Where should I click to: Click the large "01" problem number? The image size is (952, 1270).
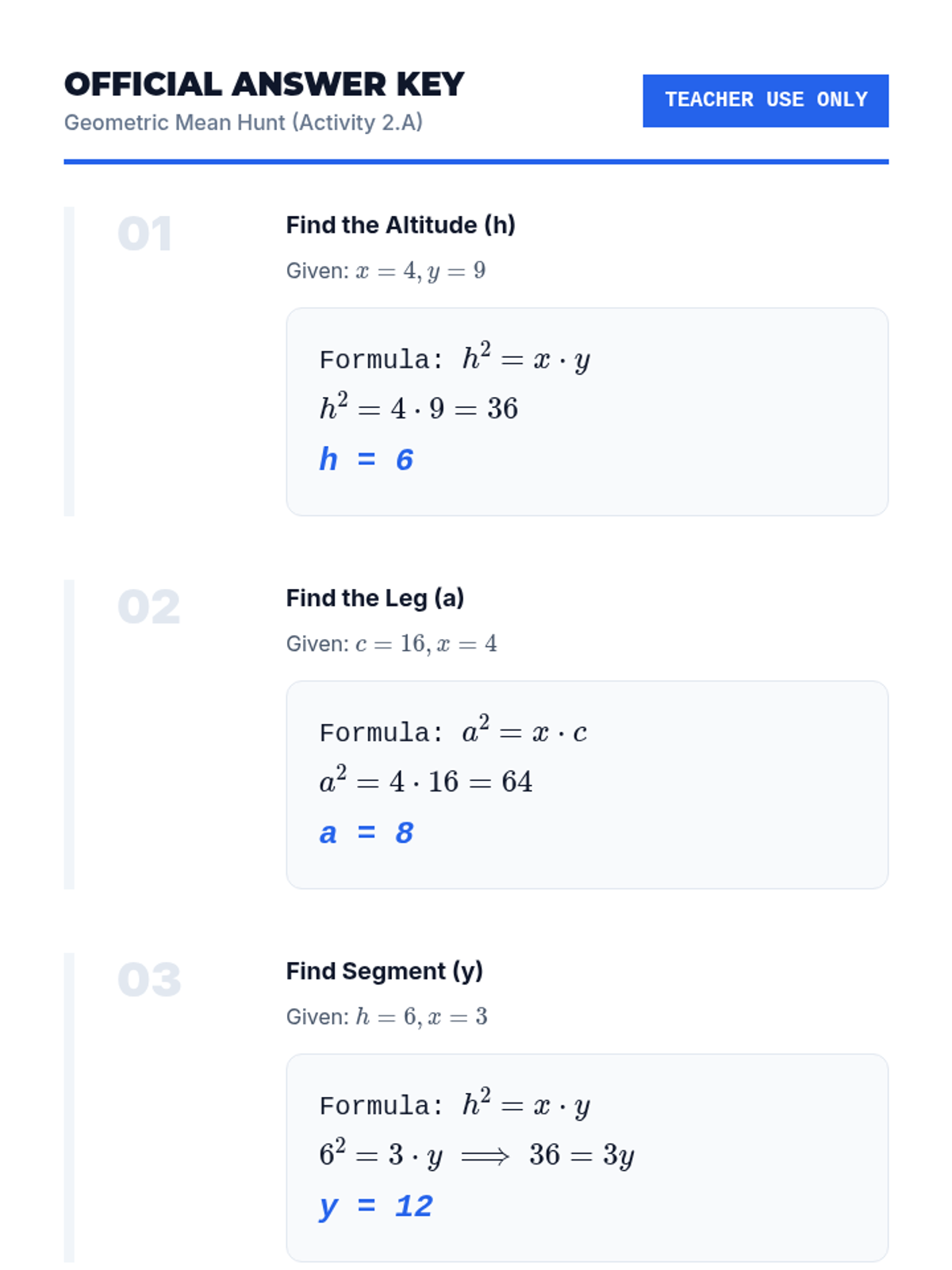click(x=144, y=235)
